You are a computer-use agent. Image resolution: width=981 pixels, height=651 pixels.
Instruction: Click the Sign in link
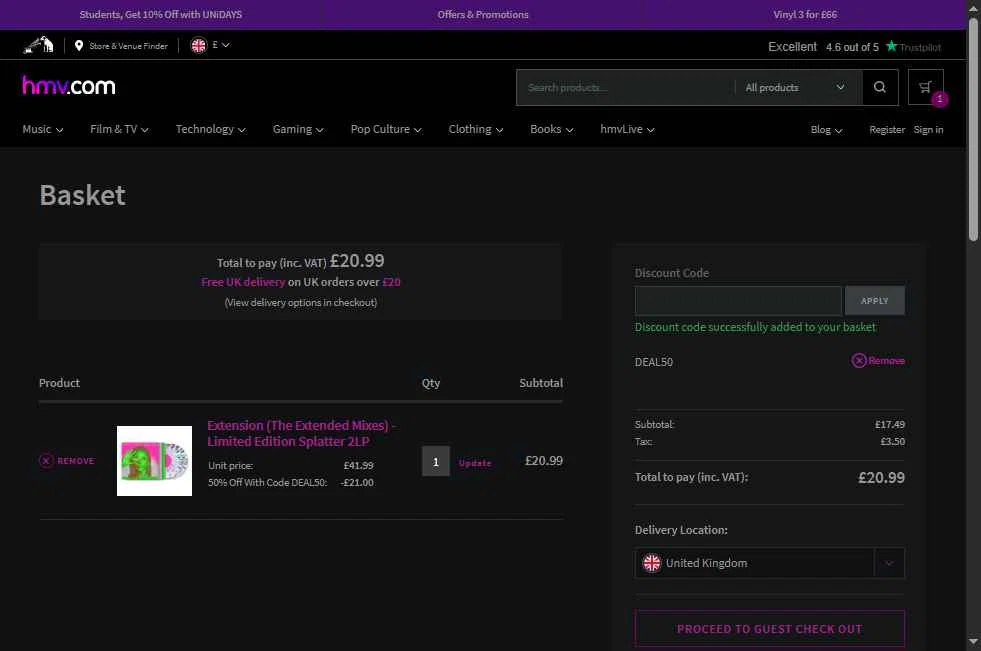(x=928, y=129)
